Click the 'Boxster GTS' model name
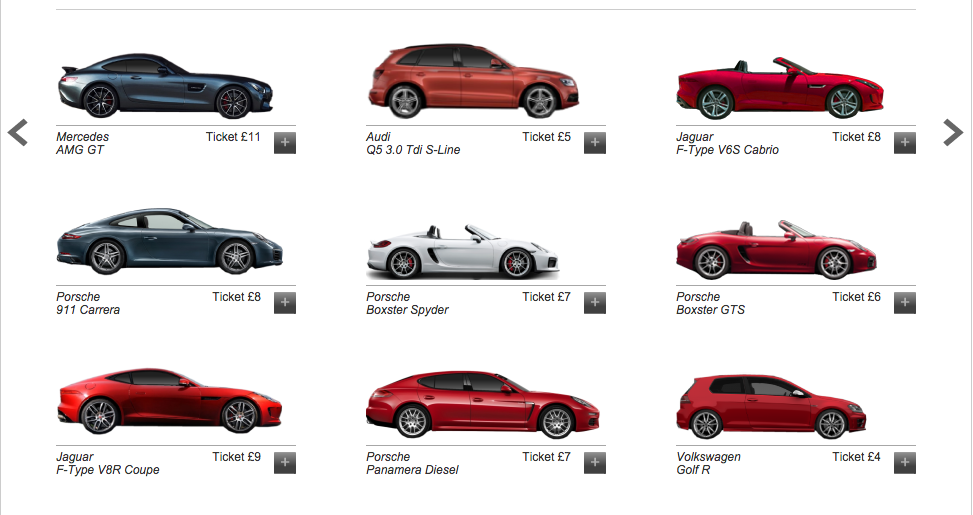 coord(711,310)
